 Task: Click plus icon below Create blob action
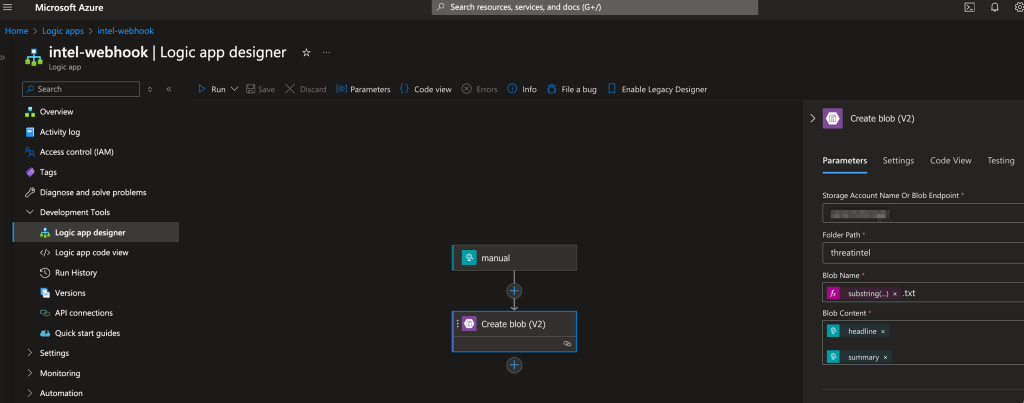point(514,365)
